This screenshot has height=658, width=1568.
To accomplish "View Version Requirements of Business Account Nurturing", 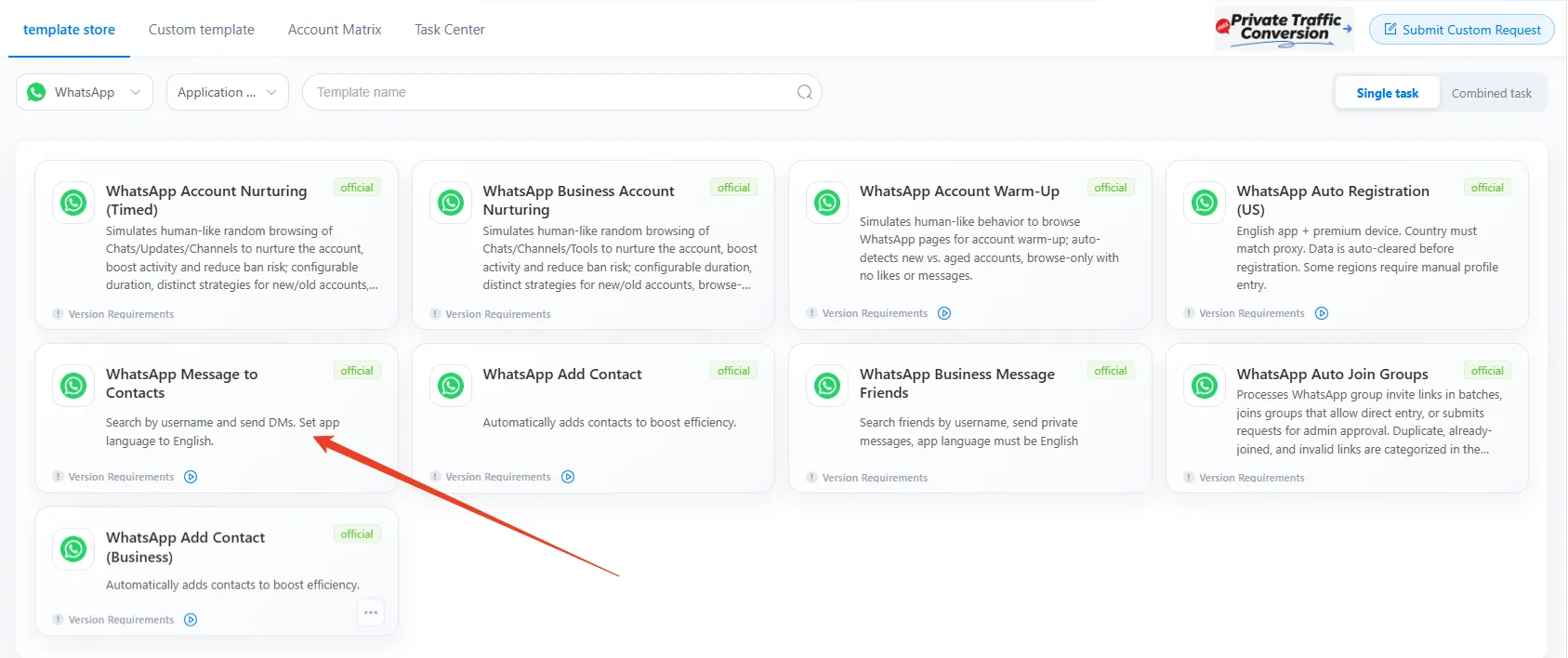I will click(x=497, y=314).
